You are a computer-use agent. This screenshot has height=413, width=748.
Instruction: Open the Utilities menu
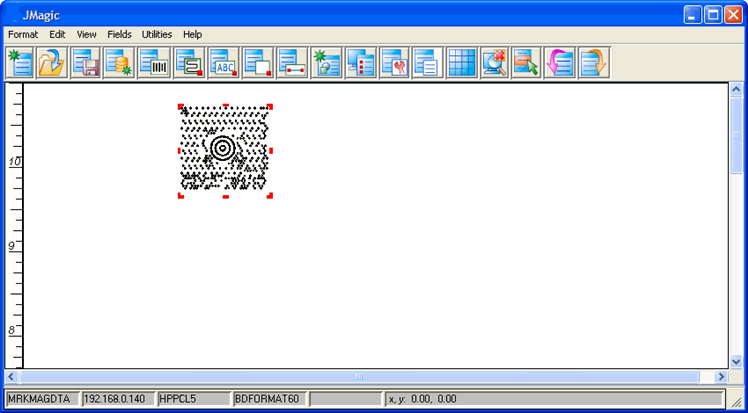pyautogui.click(x=157, y=34)
